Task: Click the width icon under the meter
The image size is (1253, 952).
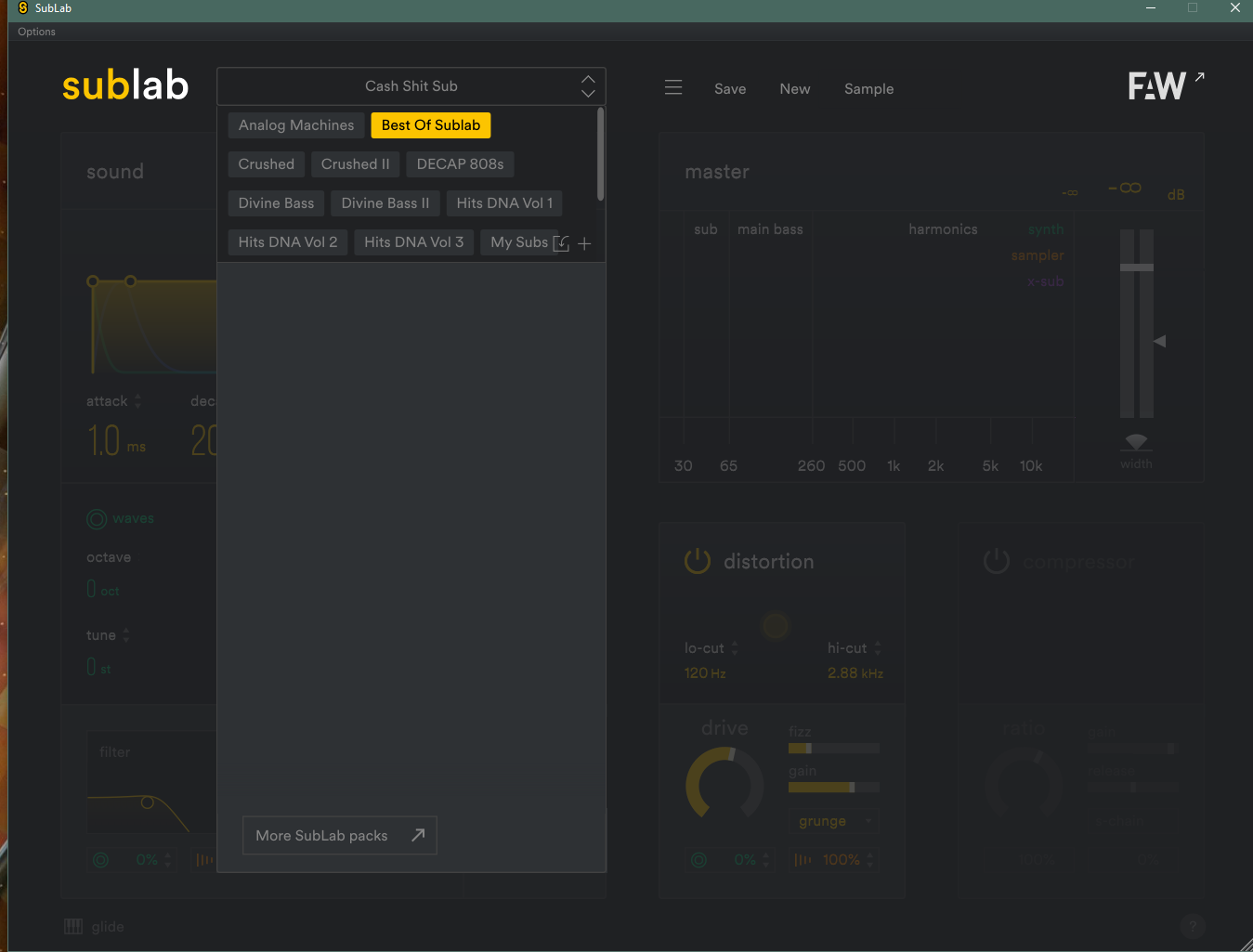Action: click(x=1136, y=441)
